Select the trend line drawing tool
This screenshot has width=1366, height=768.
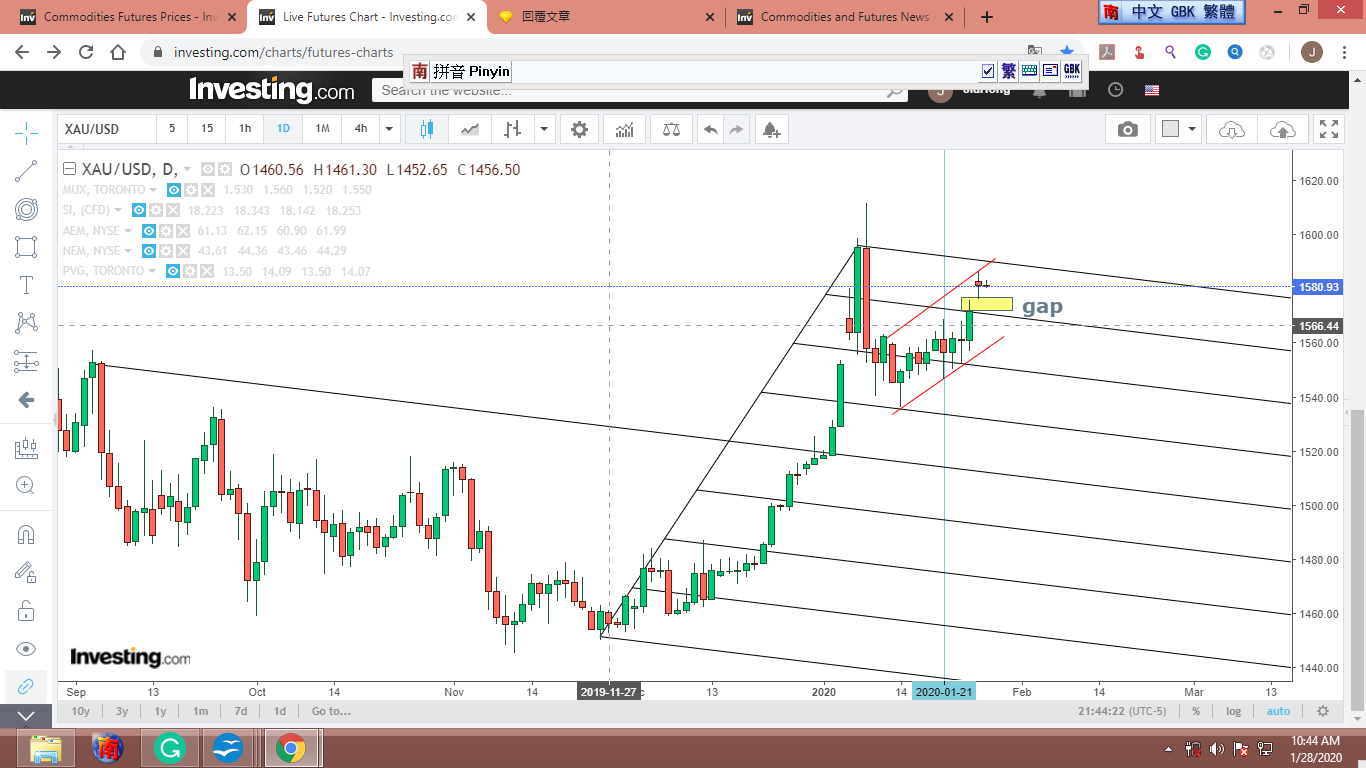(27, 171)
